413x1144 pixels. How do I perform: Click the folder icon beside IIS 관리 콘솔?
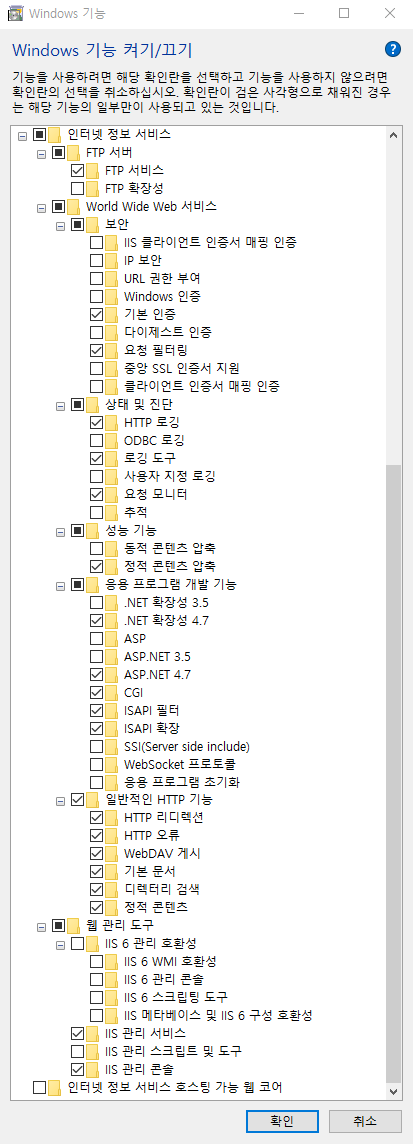click(x=92, y=1069)
